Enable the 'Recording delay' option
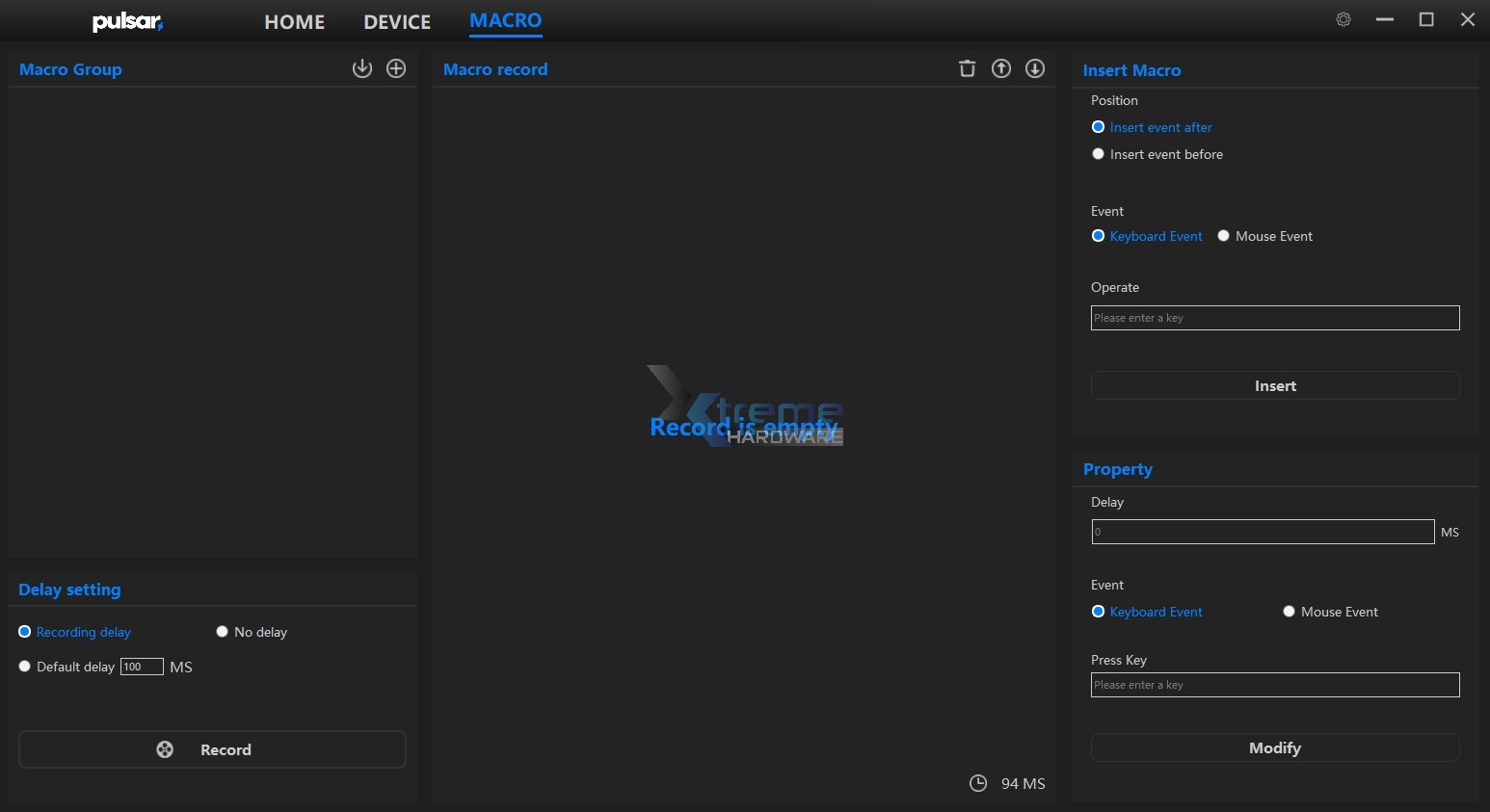Viewport: 1490px width, 812px height. coord(25,632)
